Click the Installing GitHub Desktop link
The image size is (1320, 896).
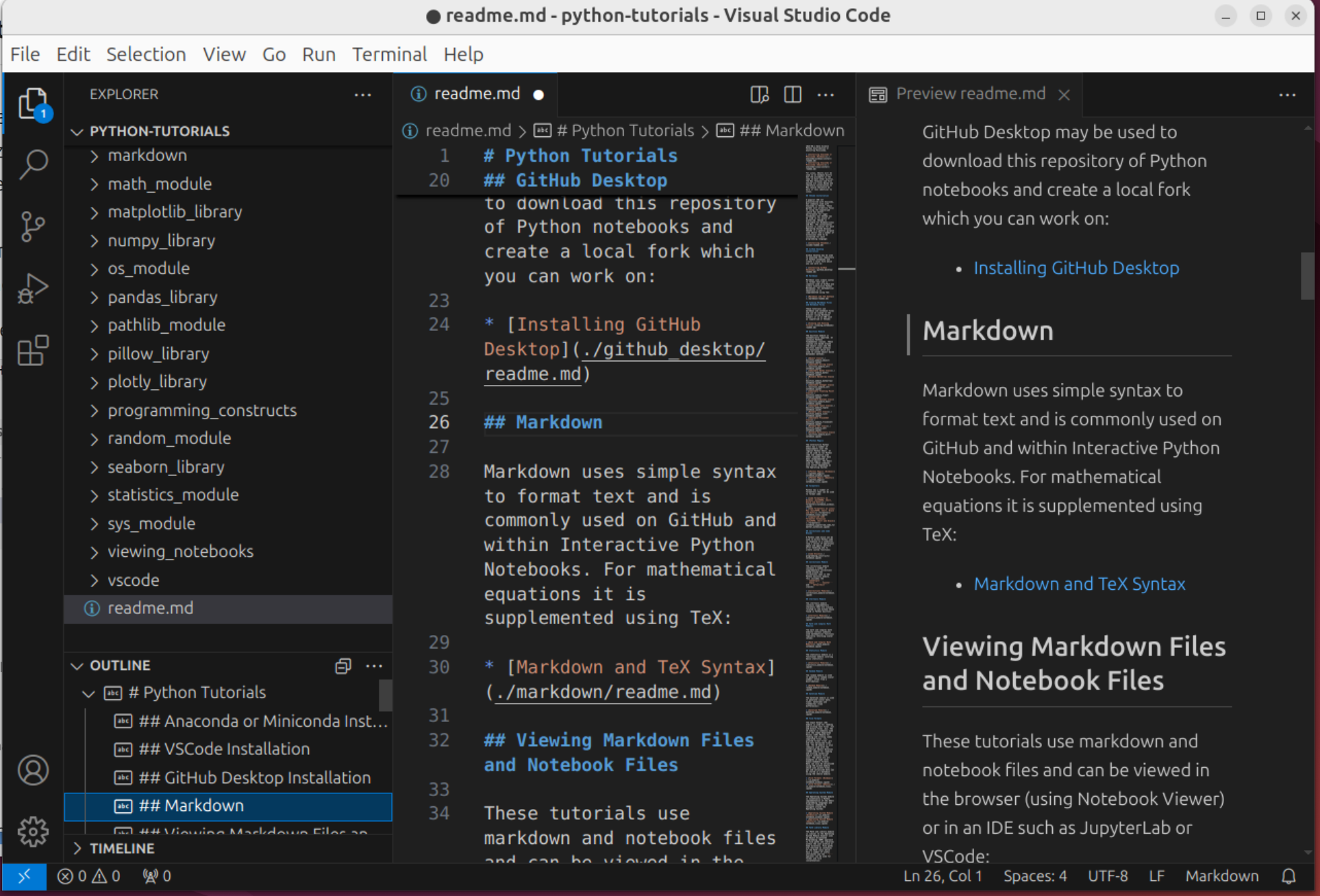1075,268
